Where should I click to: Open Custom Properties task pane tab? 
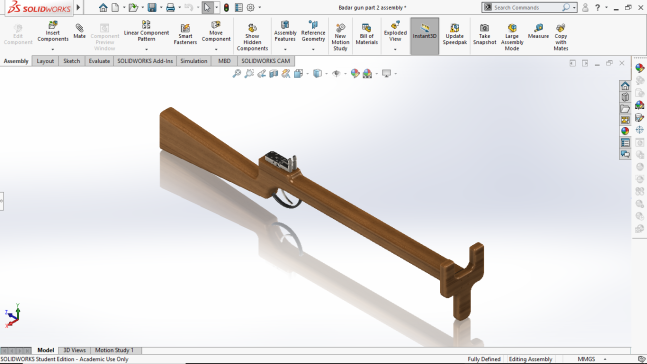pyautogui.click(x=625, y=143)
